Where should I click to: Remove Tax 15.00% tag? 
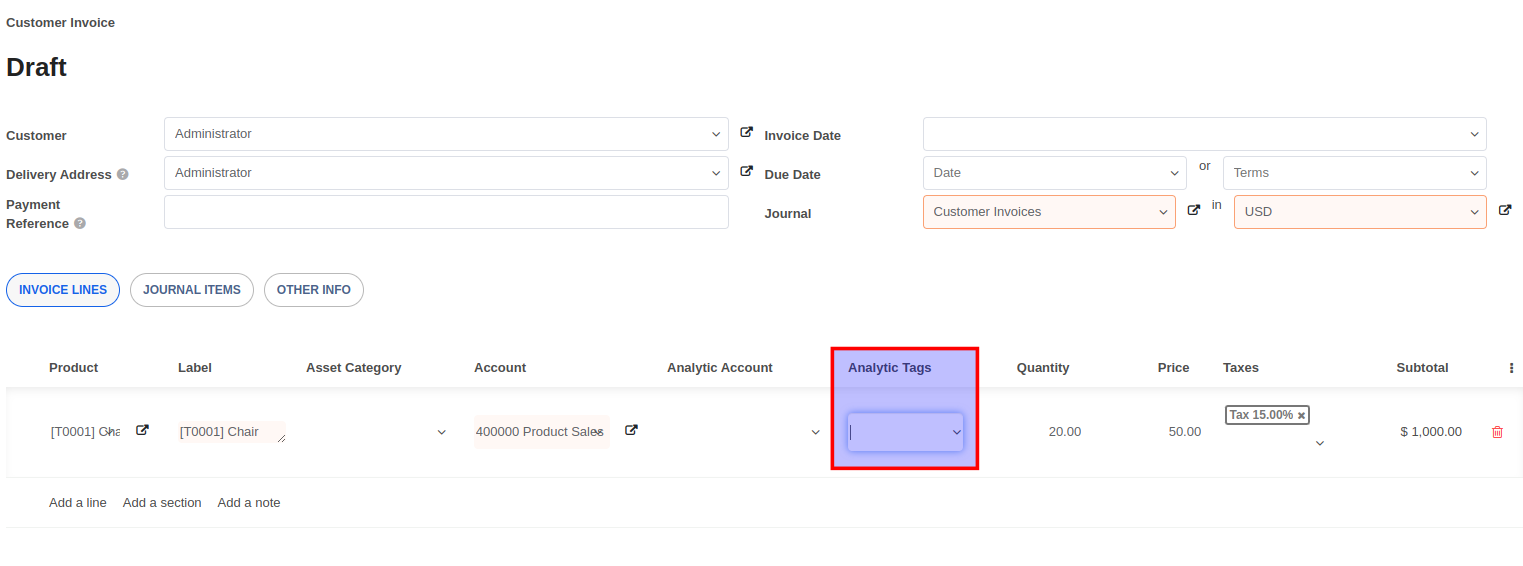tap(1301, 415)
